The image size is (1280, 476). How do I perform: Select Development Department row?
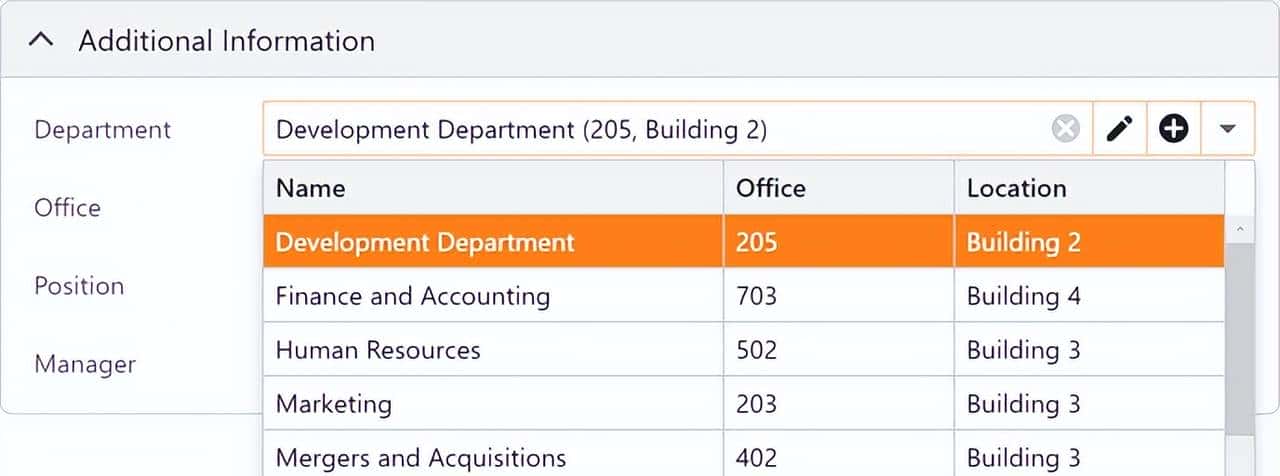[x=425, y=242]
